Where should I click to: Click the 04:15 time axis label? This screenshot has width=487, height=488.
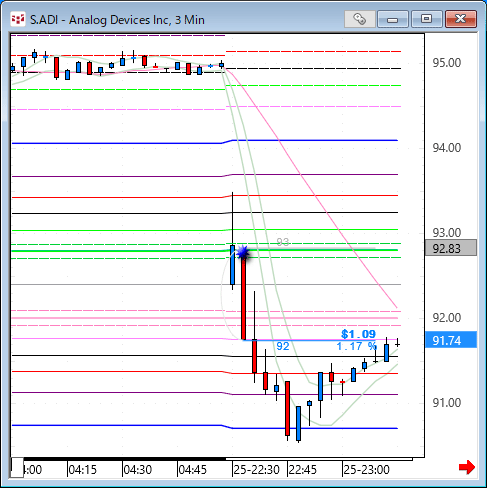pos(83,470)
